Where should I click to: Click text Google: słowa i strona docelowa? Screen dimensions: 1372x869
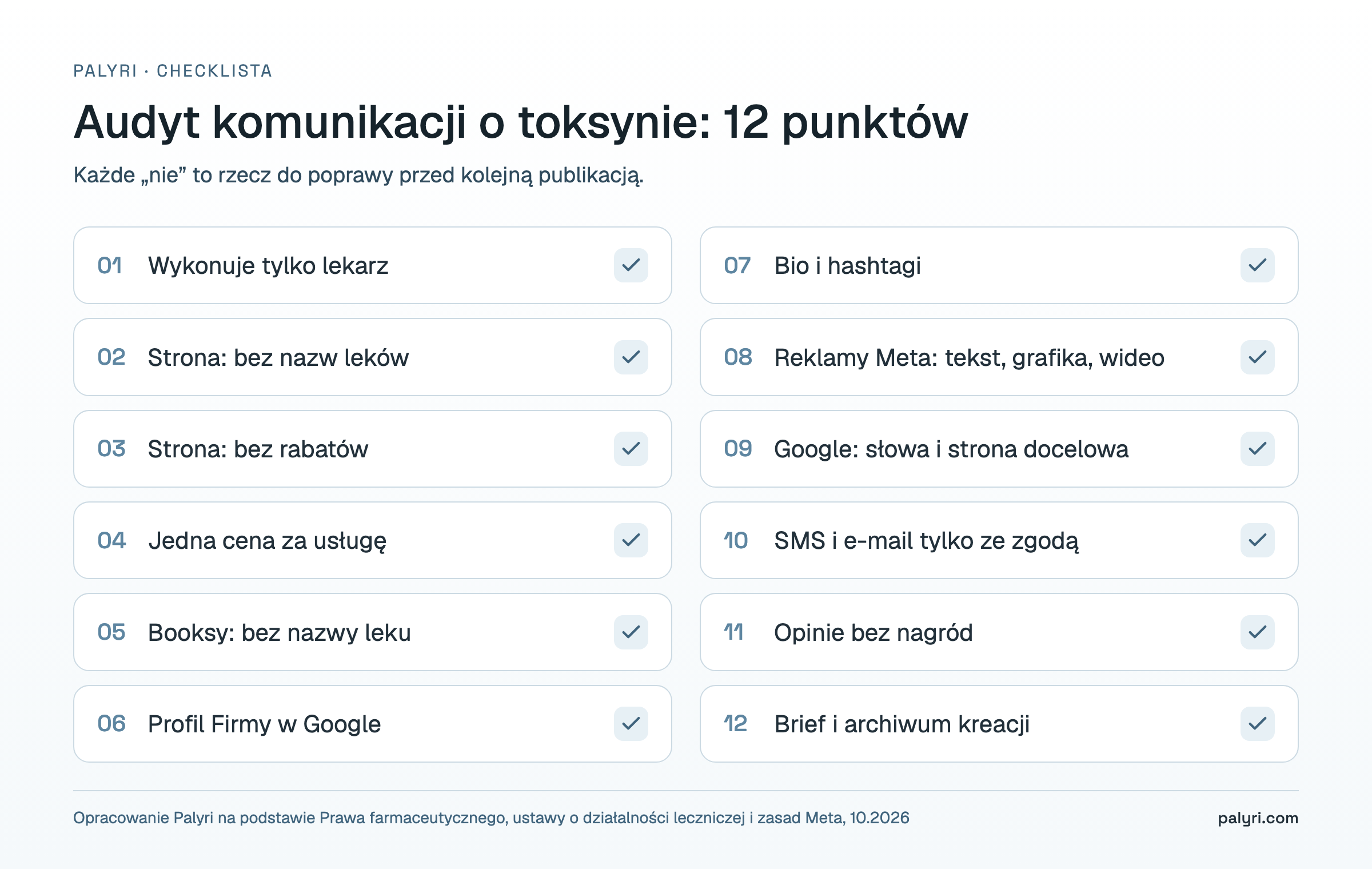pos(951,449)
